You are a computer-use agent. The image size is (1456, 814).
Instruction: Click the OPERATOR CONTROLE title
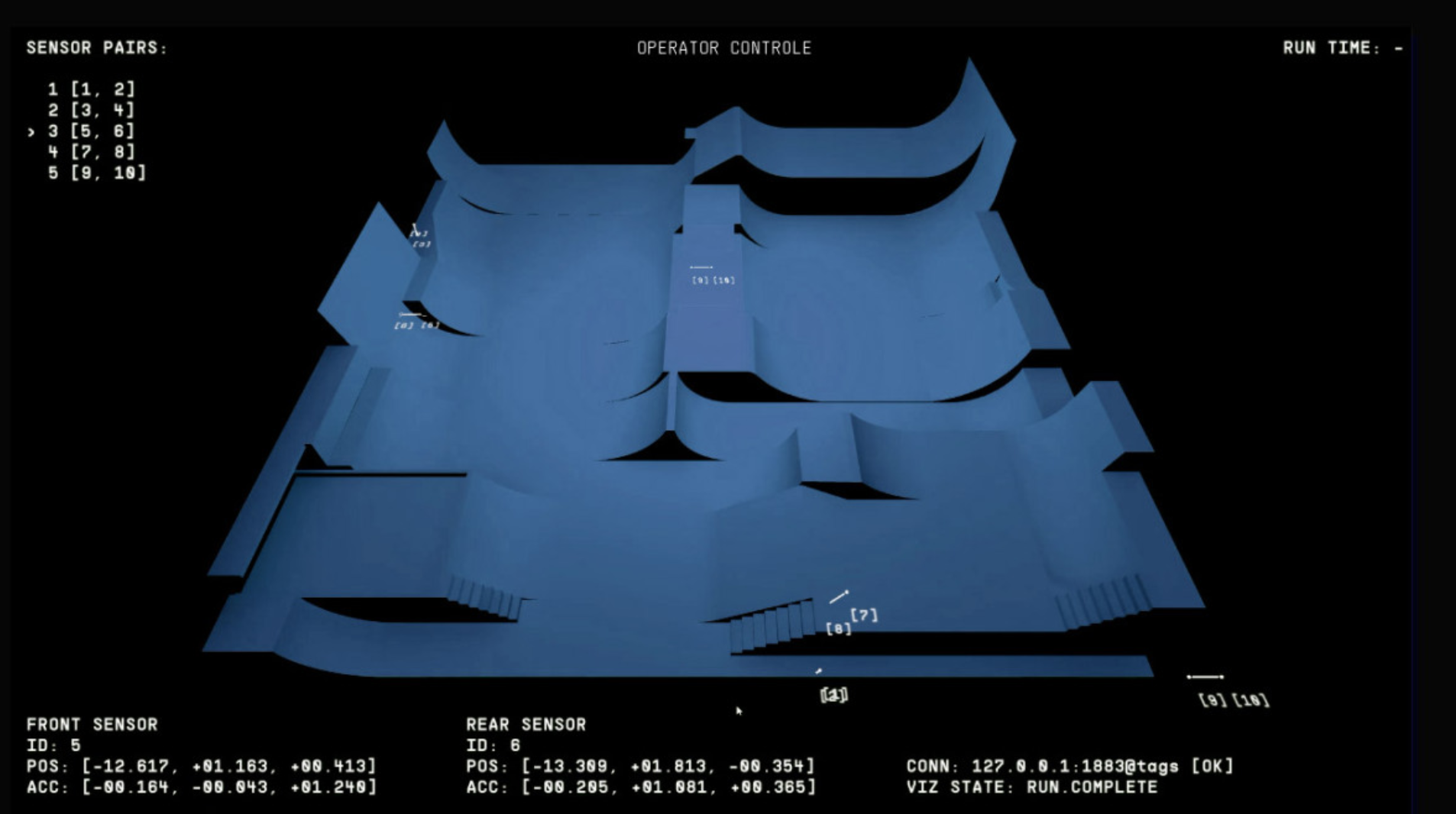[x=723, y=48]
